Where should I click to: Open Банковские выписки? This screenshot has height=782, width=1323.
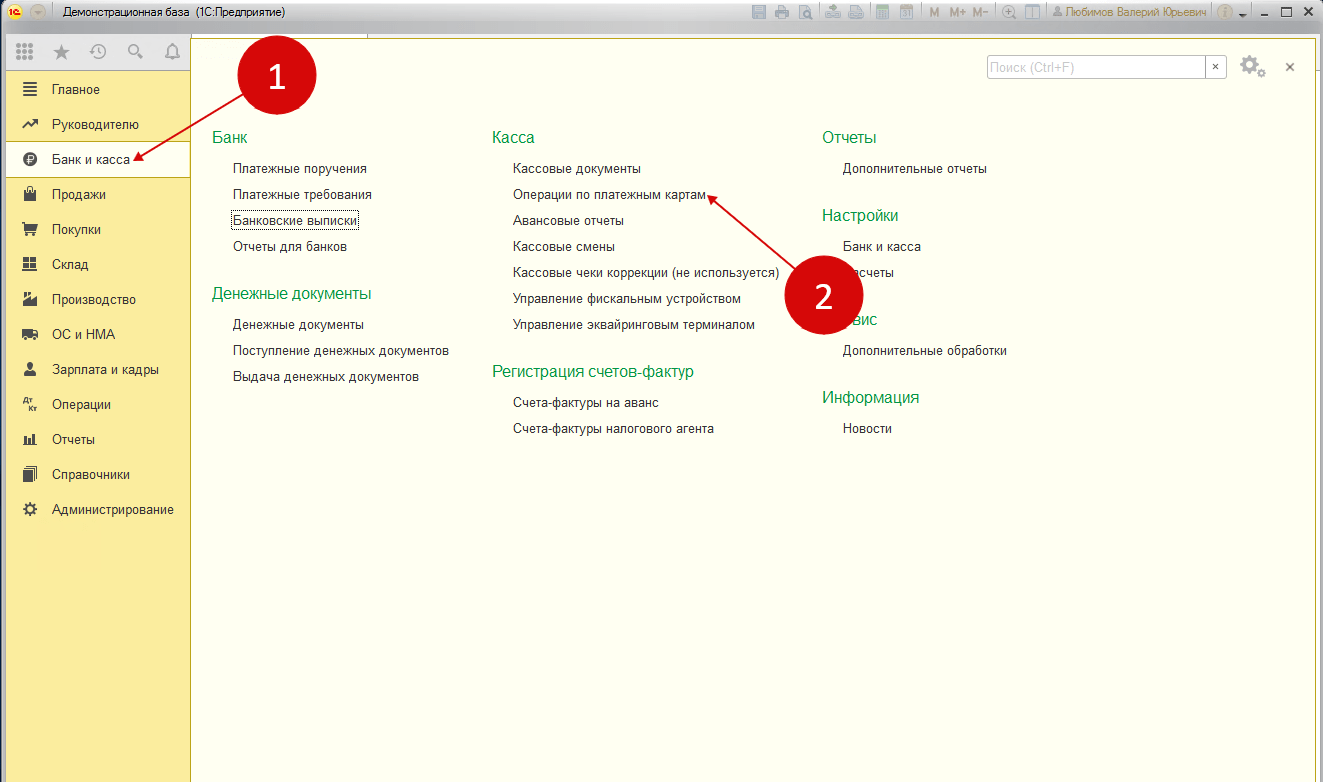tap(295, 221)
